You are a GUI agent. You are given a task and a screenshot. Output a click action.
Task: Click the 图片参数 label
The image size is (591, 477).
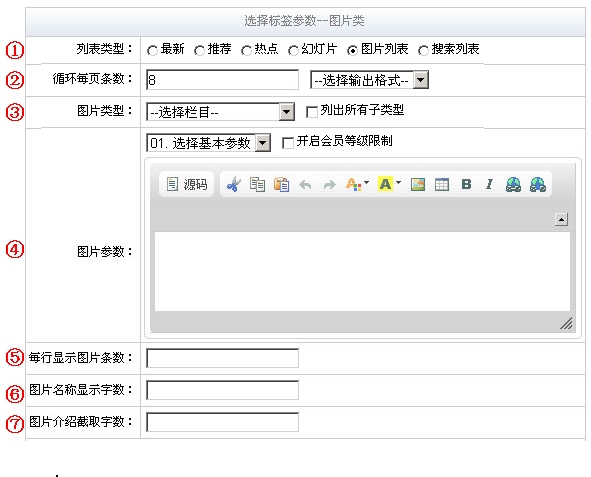[104, 251]
